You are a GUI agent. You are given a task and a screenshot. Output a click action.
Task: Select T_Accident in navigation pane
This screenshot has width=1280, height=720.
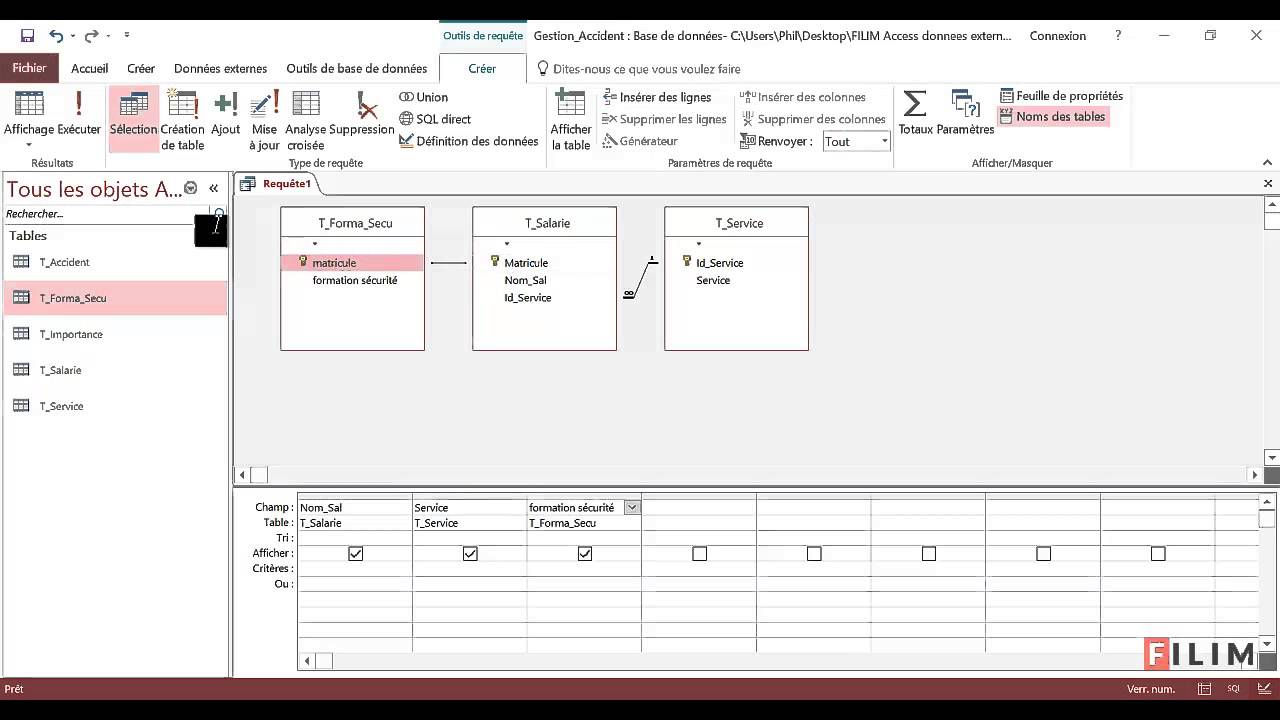(x=115, y=262)
